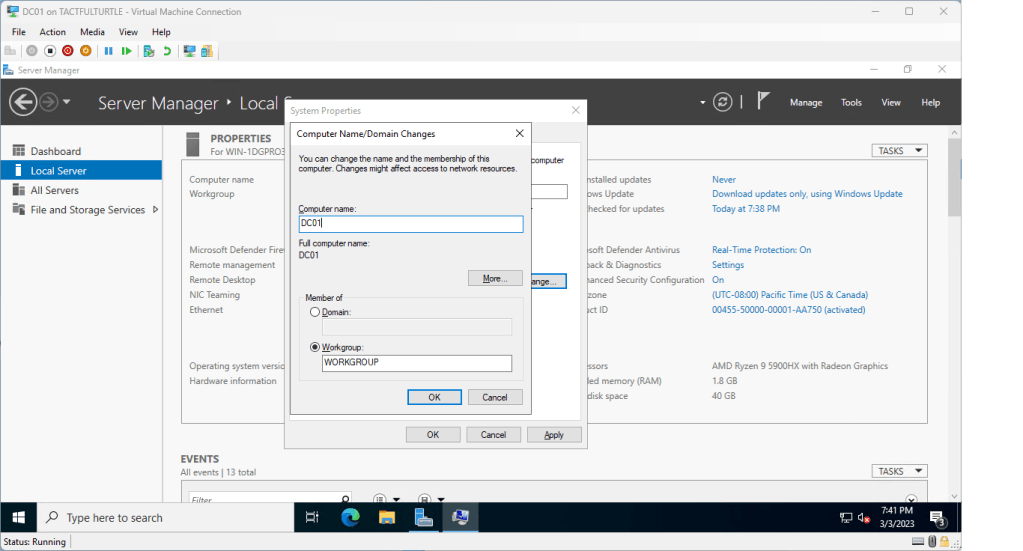This screenshot has height=551, width=1023.
Task: Click OK in Computer Name/Domain Changes
Action: point(434,397)
